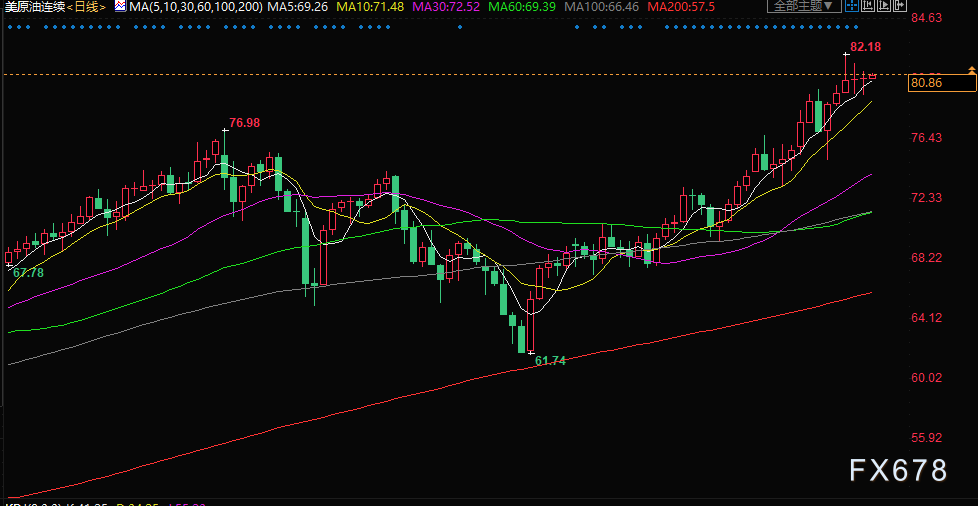Select the MA10:71.48 yellow legend
Image resolution: width=978 pixels, height=506 pixels.
point(370,7)
